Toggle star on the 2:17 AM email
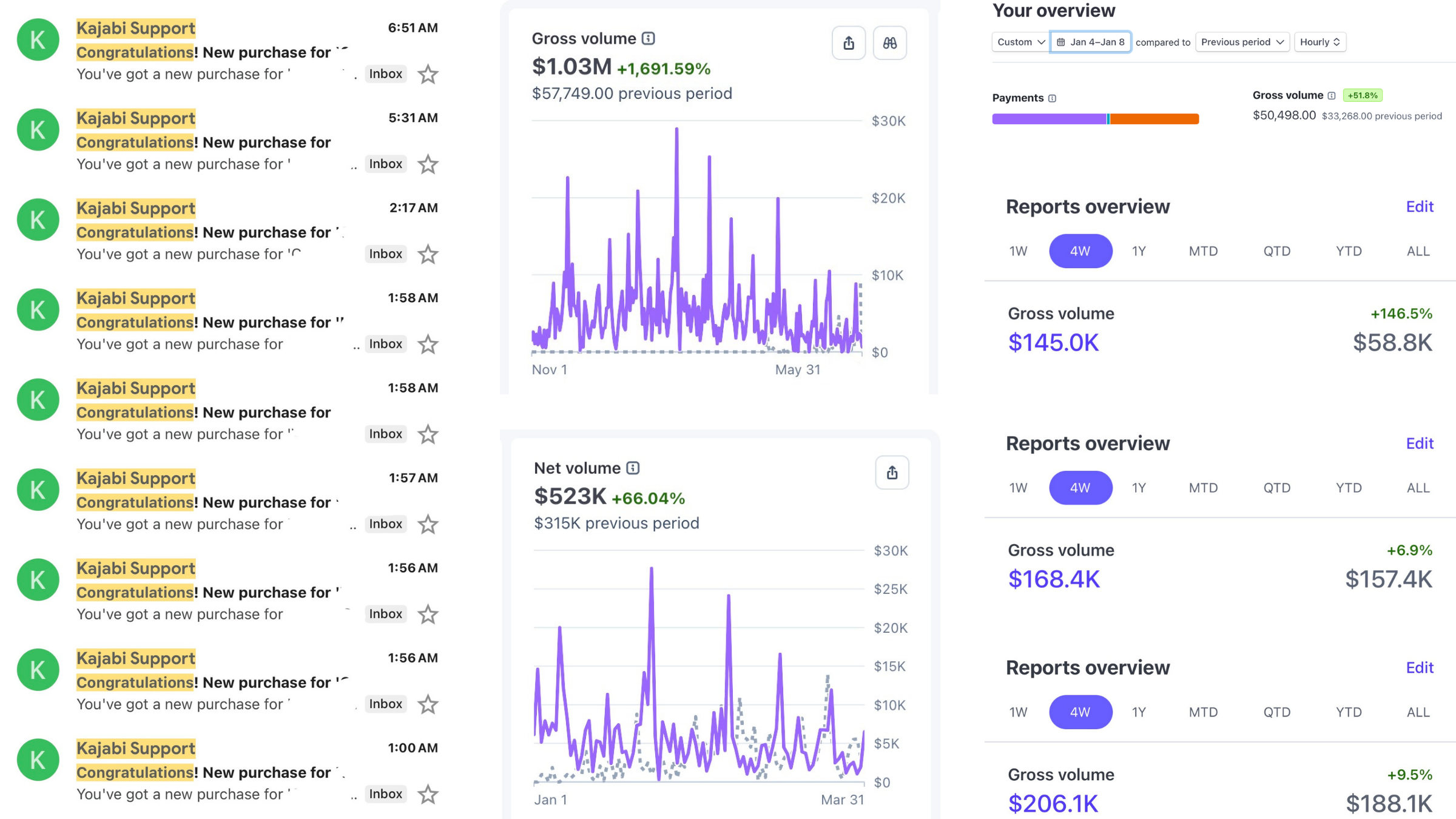The height and width of the screenshot is (819, 1456). (x=428, y=254)
